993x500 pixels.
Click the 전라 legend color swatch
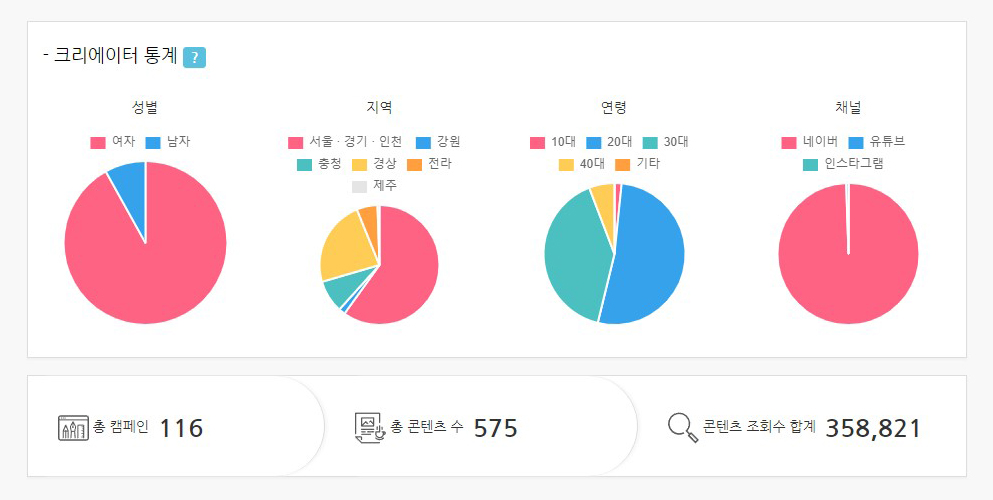point(414,164)
